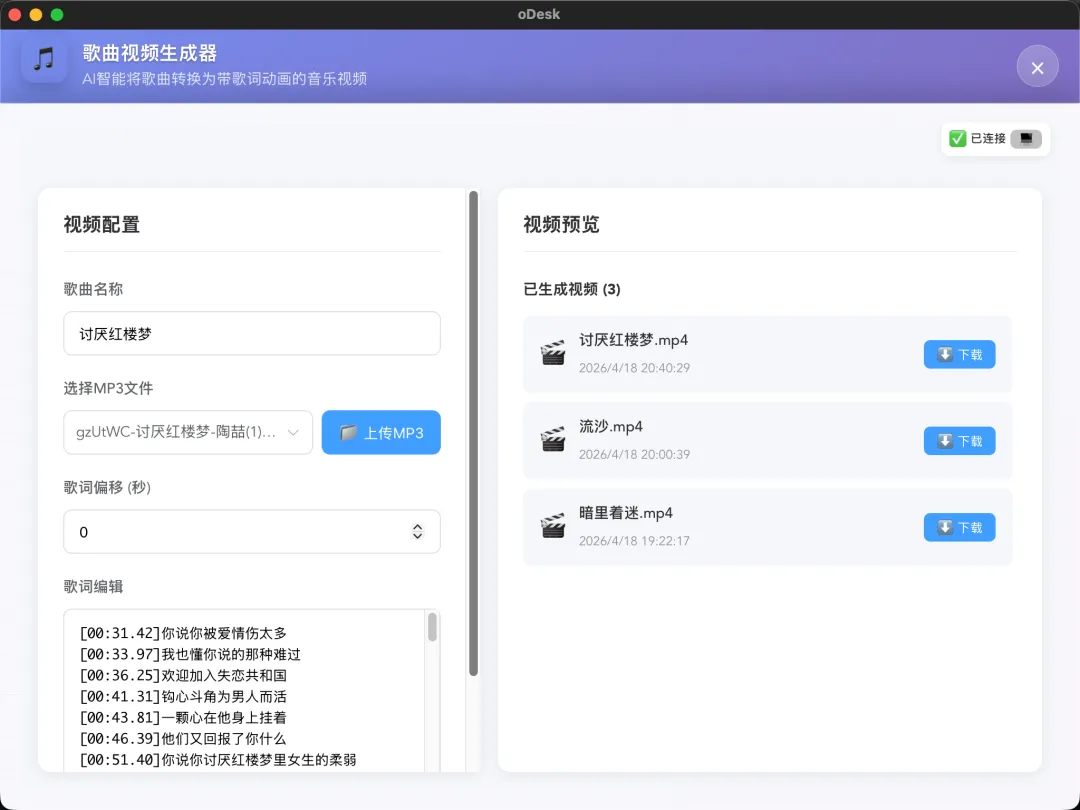Click the green connected checkmark icon
This screenshot has height=810, width=1080.
click(x=957, y=138)
